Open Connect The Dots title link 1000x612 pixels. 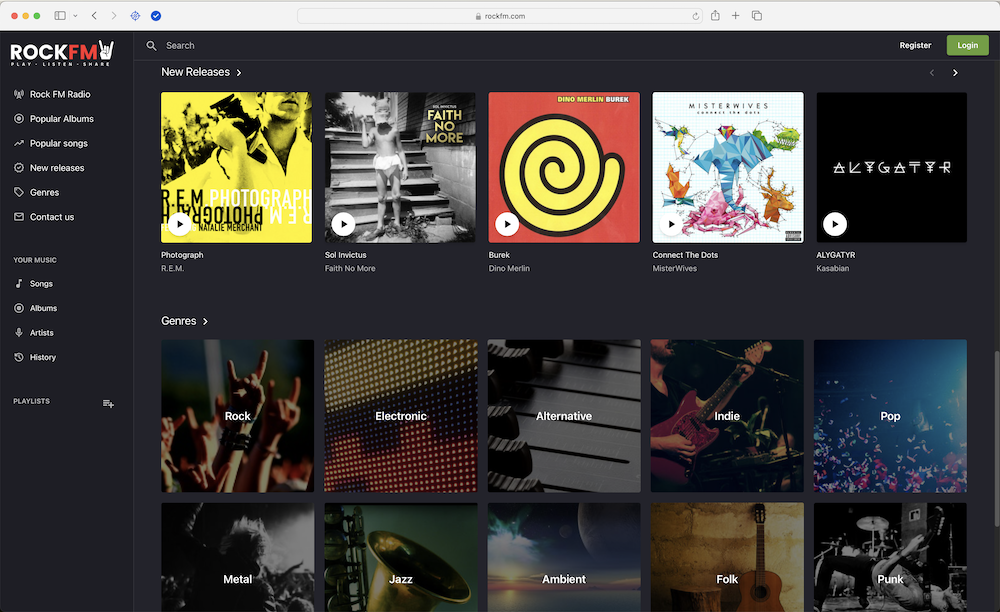[685, 255]
